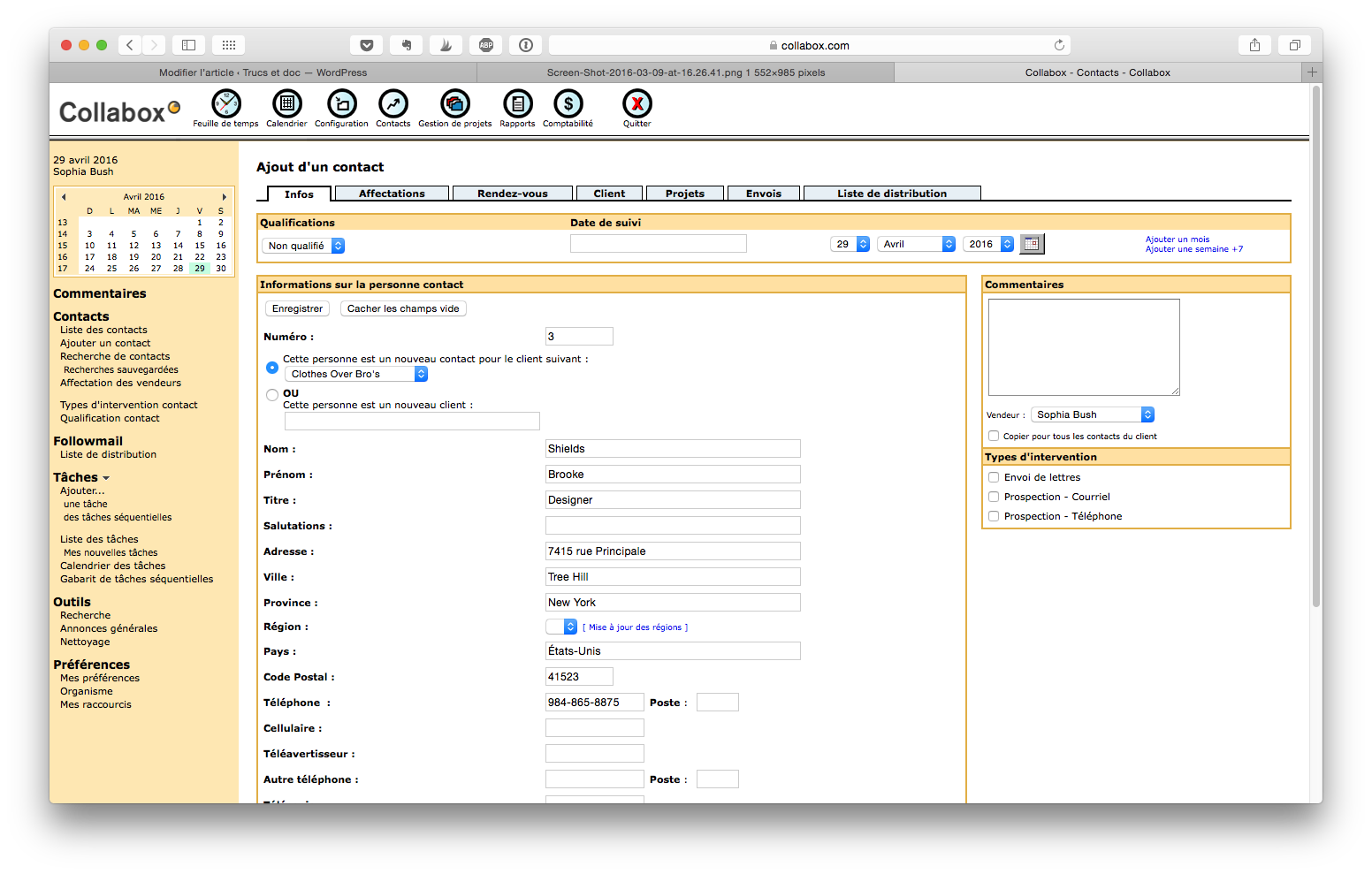1372x874 pixels.
Task: Open the Calendrier tool
Action: point(286,104)
